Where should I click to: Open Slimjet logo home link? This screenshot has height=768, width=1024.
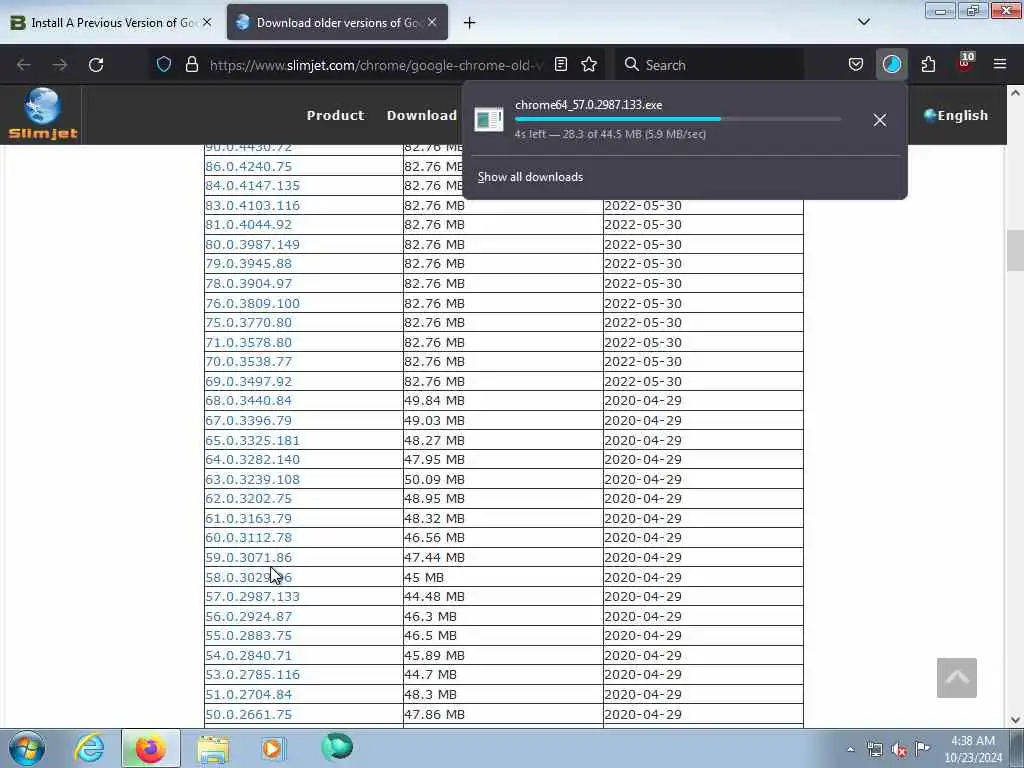click(43, 114)
